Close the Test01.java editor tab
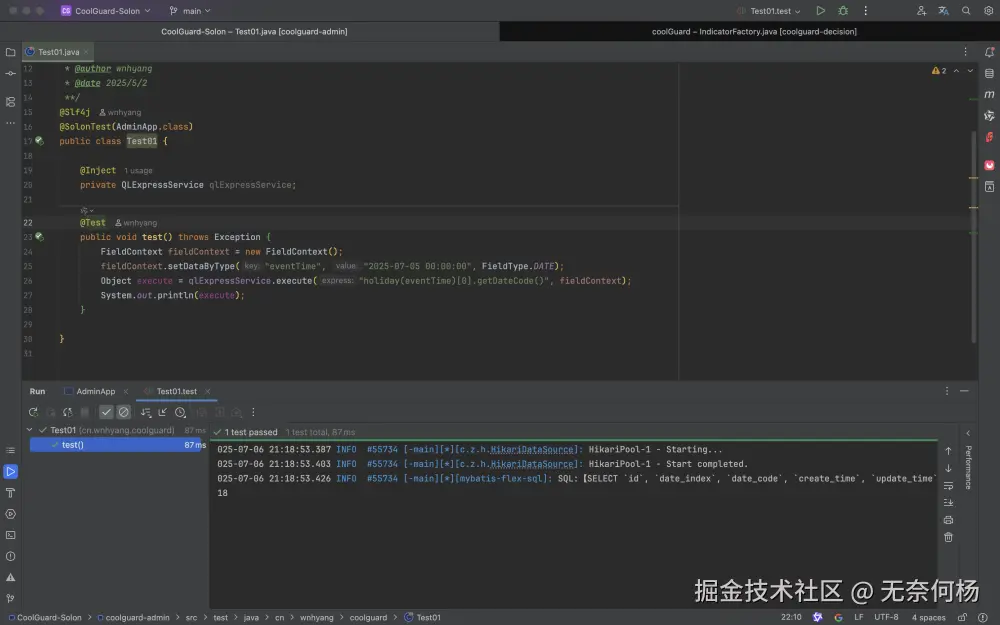Screen dimensions: 1000x625 86,52
